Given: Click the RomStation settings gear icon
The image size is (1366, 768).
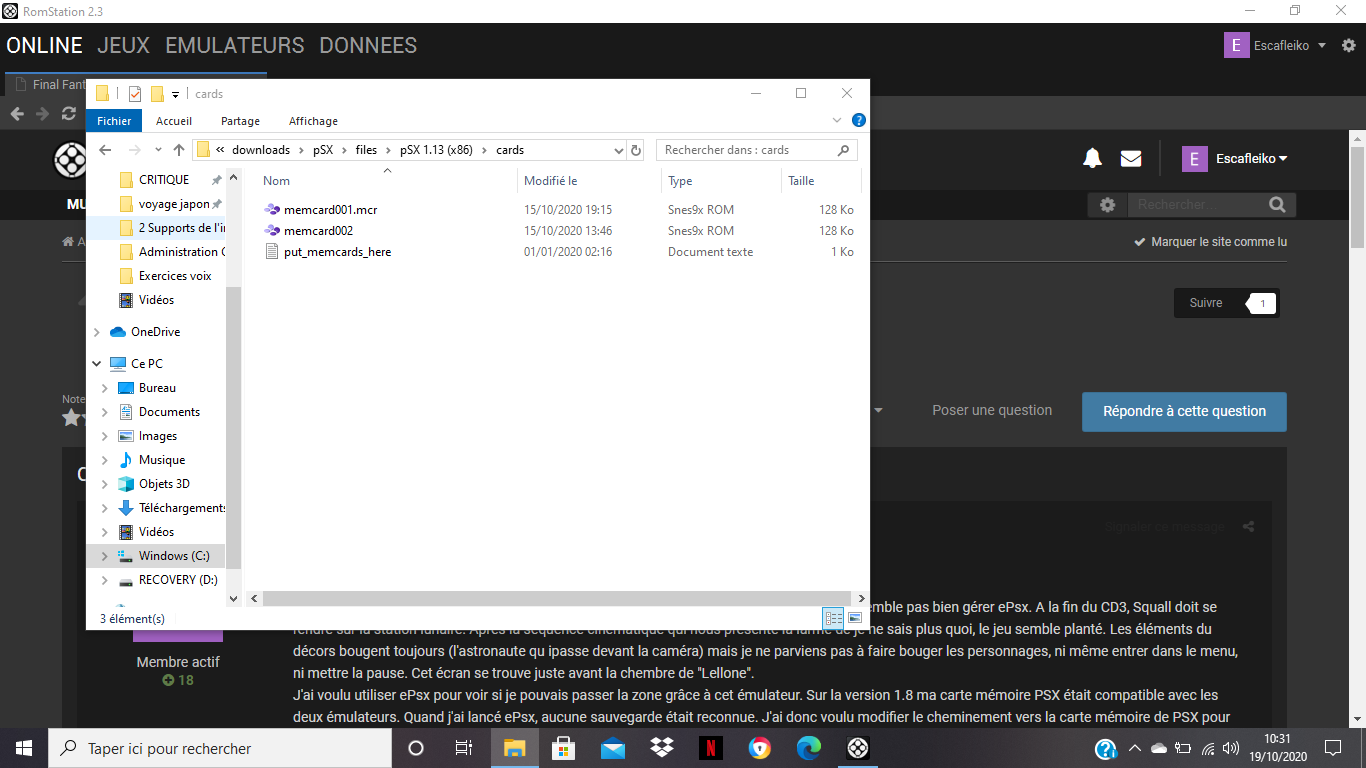Looking at the screenshot, I should [x=1348, y=45].
